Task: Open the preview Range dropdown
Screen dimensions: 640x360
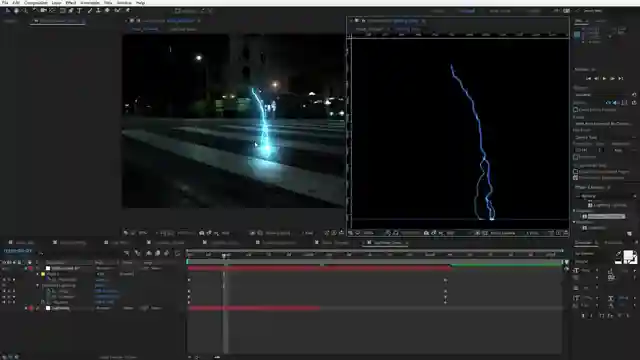Action: tap(605, 123)
